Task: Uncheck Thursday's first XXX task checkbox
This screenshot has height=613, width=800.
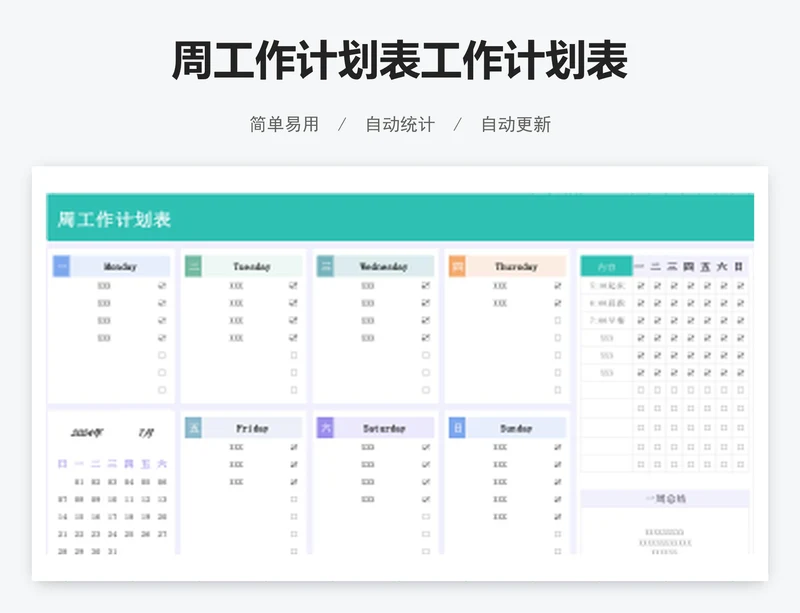Action: [x=558, y=286]
